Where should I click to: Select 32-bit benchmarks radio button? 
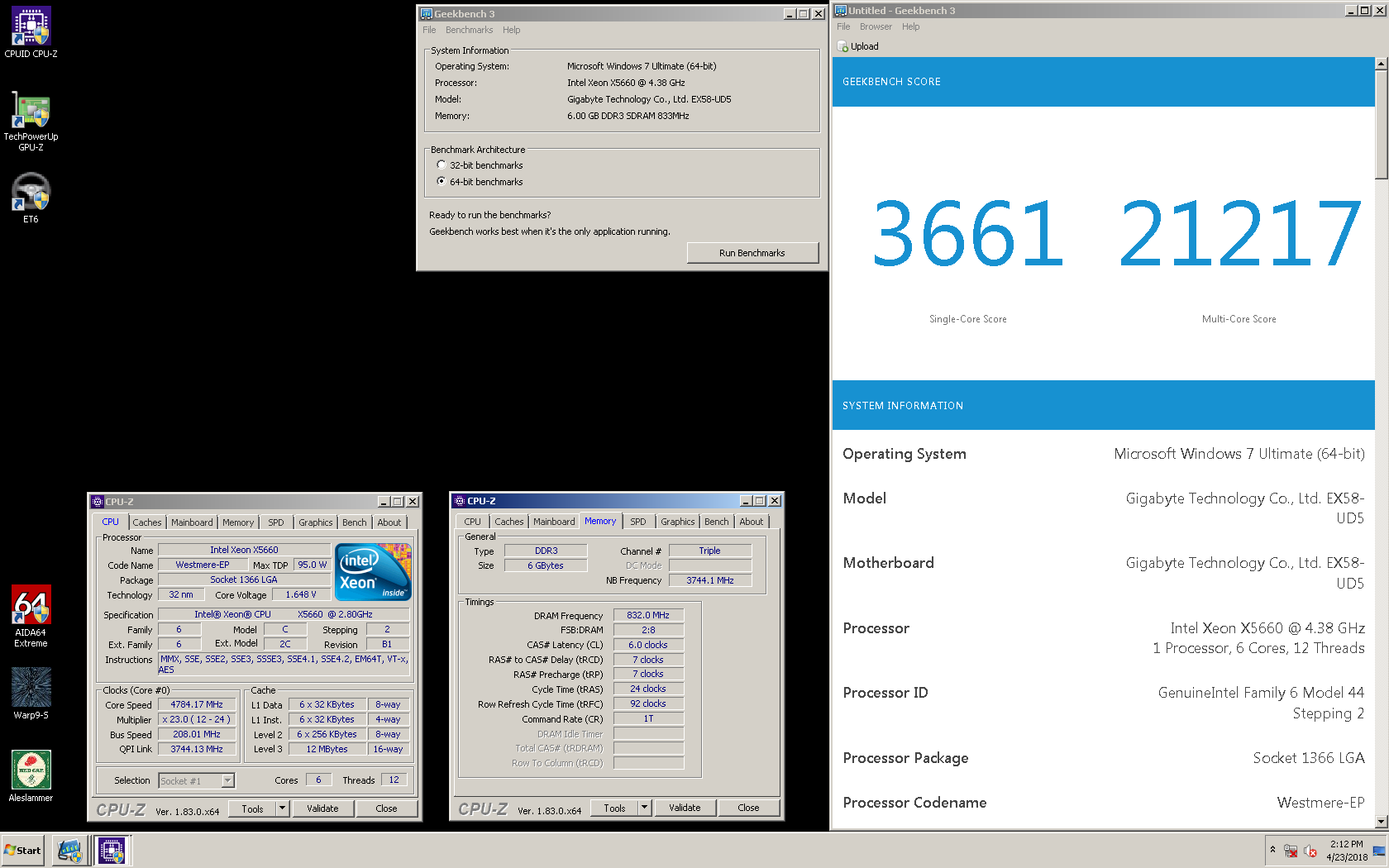442,165
